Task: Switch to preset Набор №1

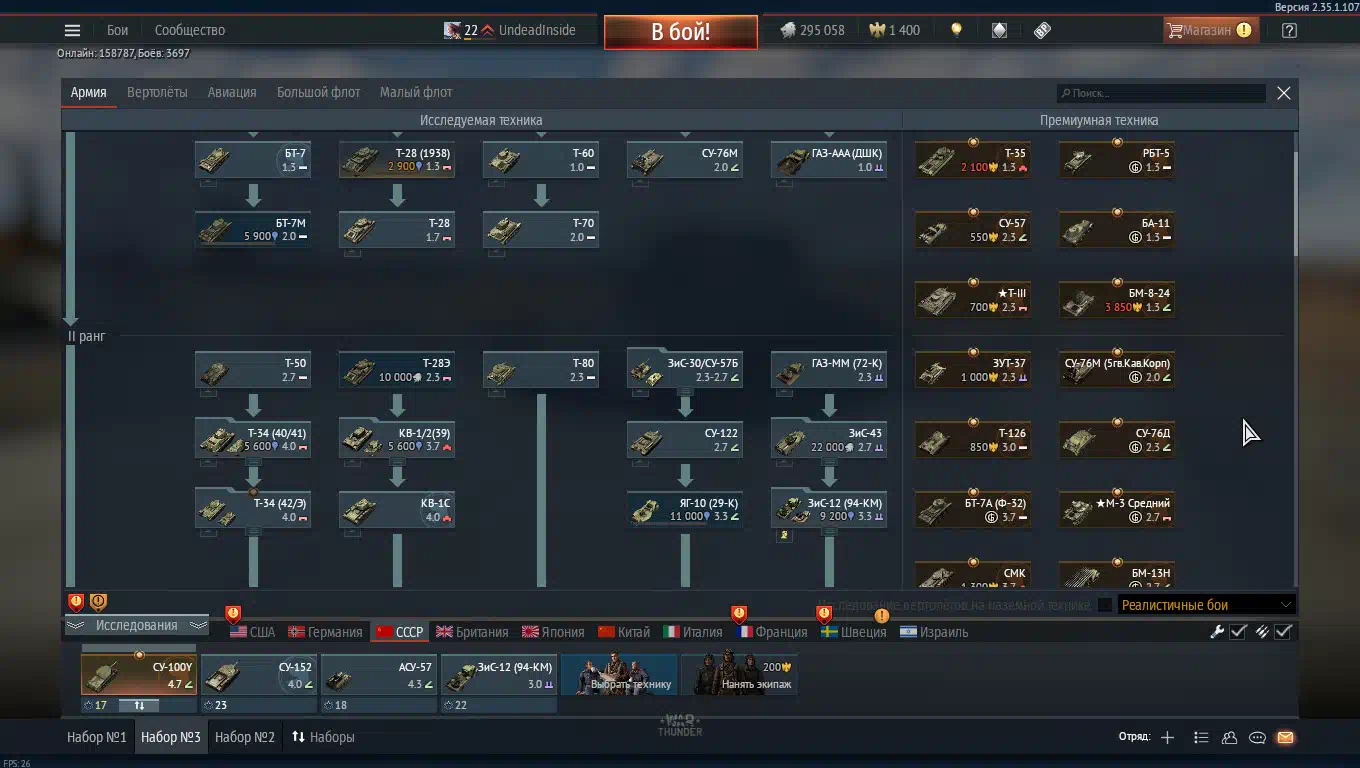Action: tap(97, 737)
